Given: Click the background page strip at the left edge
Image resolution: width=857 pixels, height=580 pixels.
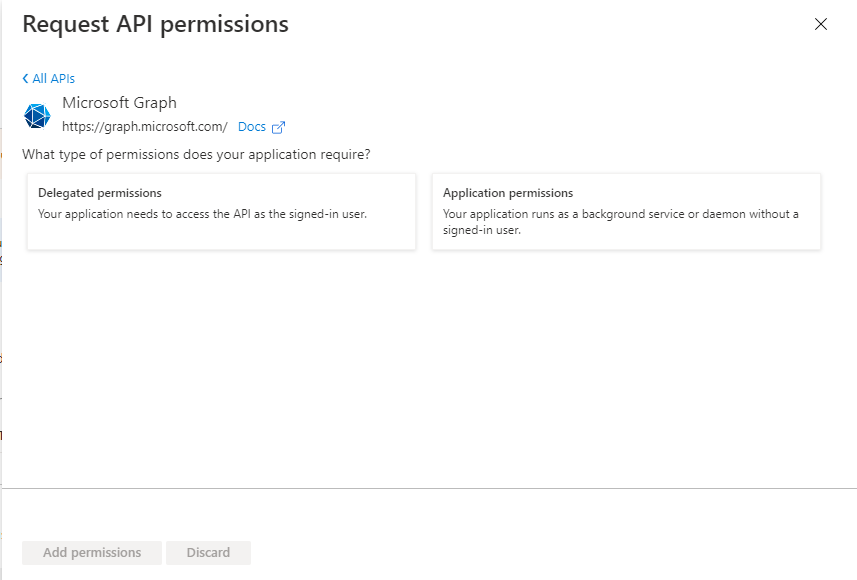Looking at the screenshot, I should click(1, 290).
